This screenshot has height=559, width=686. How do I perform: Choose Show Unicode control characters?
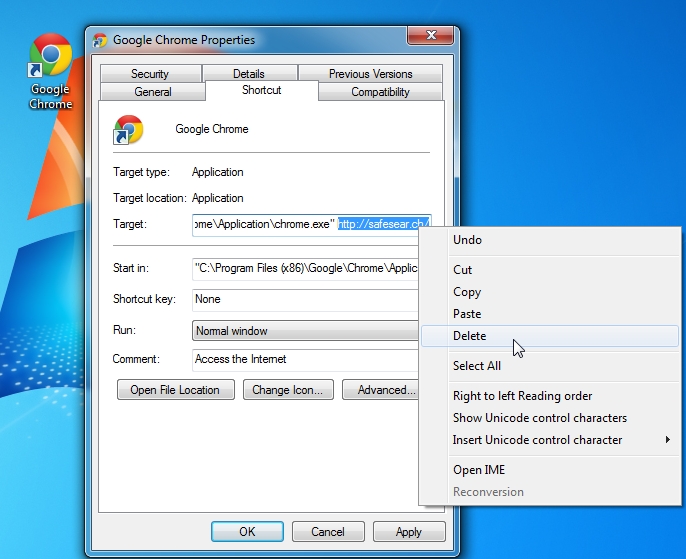point(550,418)
